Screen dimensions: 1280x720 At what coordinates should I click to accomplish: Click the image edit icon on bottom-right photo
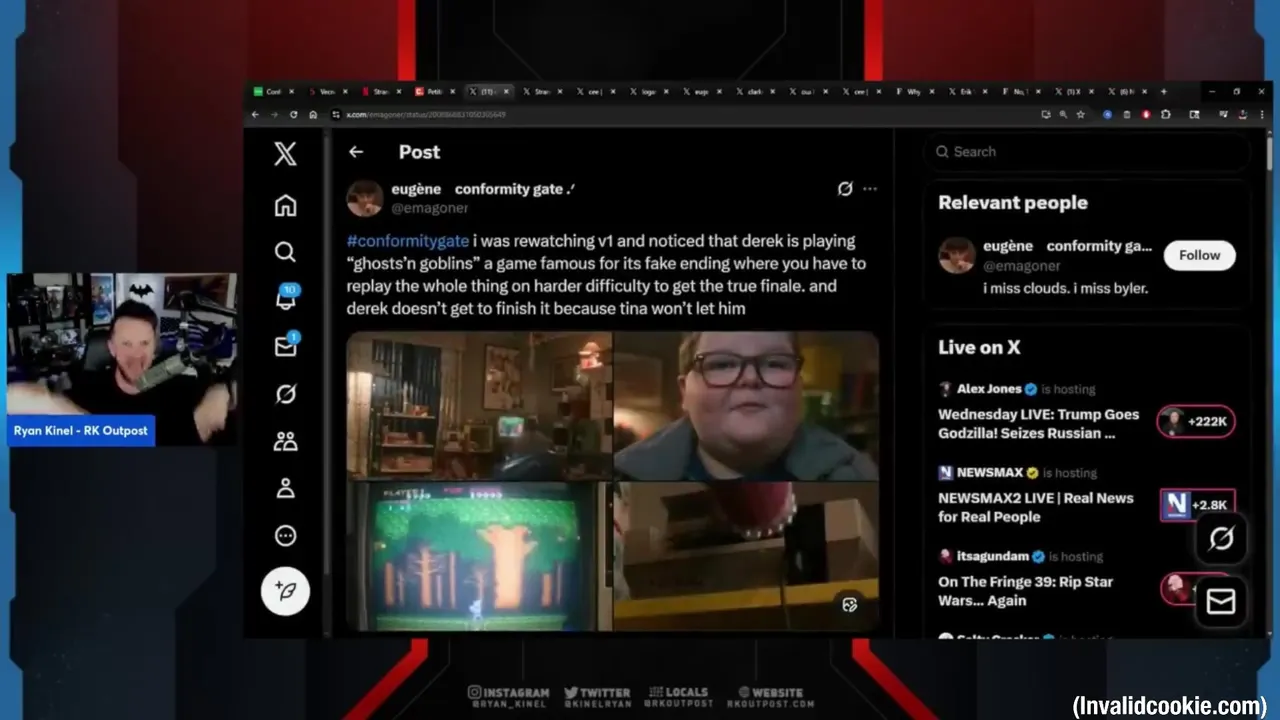tap(850, 605)
